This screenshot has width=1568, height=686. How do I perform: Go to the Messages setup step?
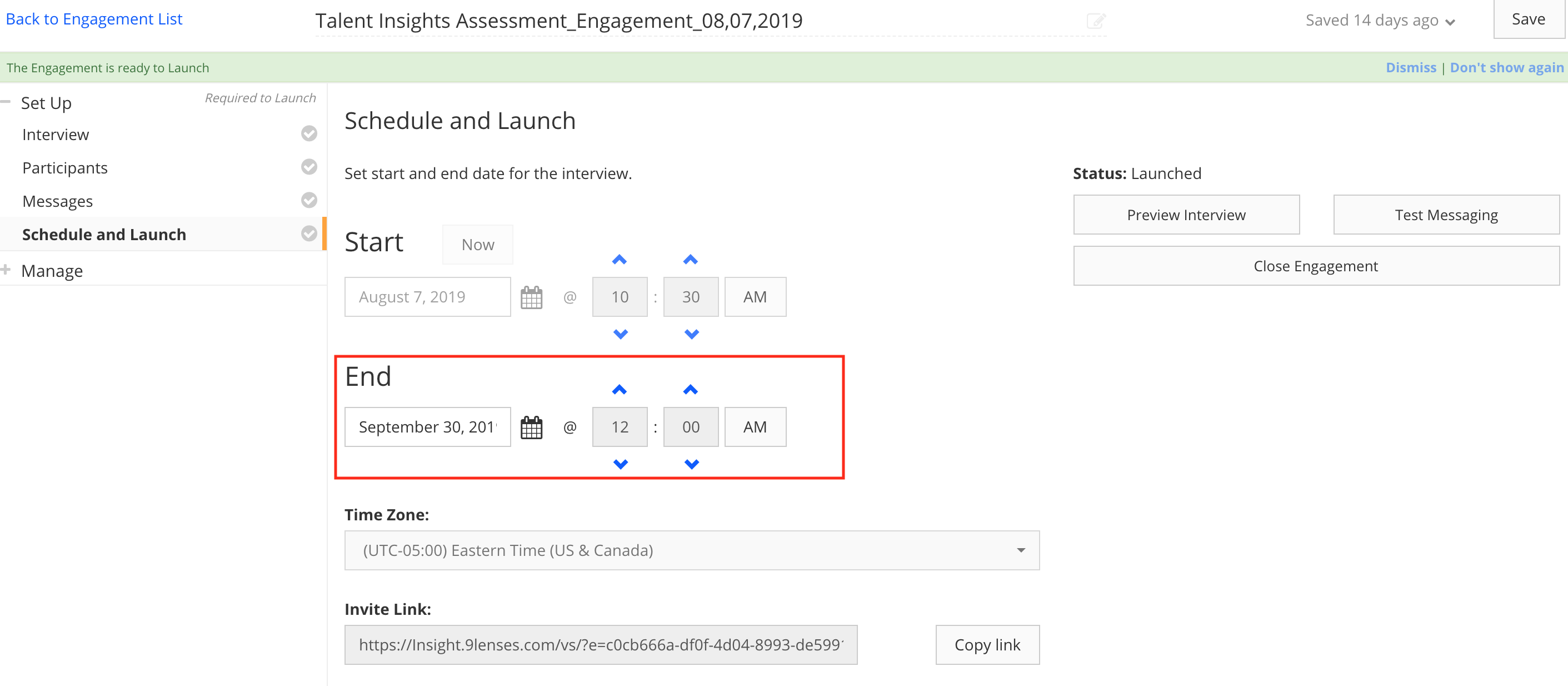pos(58,202)
